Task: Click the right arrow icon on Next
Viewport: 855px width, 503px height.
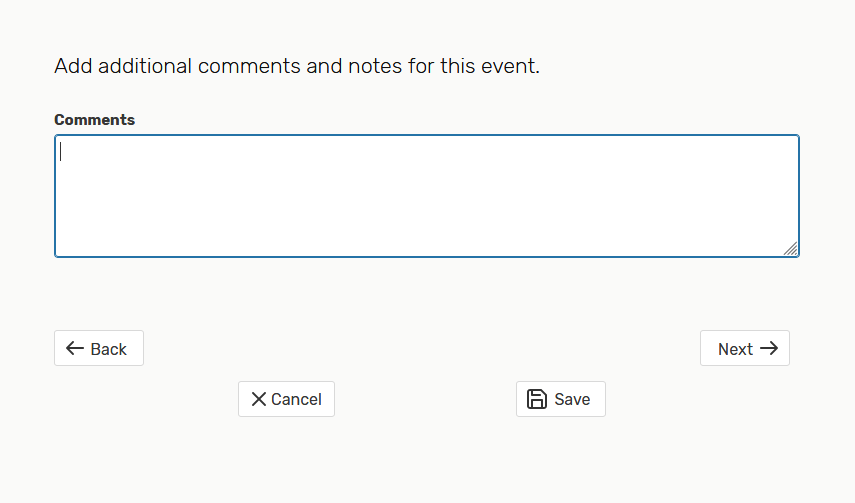Action: tap(769, 349)
